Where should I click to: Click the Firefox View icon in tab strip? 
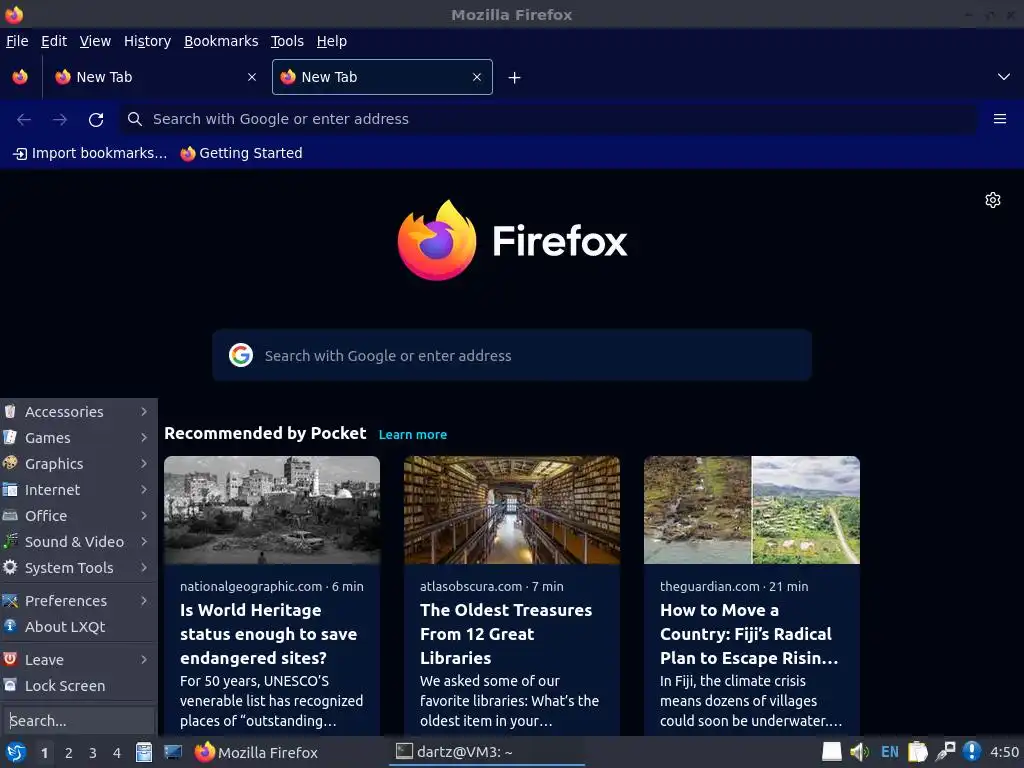point(20,77)
